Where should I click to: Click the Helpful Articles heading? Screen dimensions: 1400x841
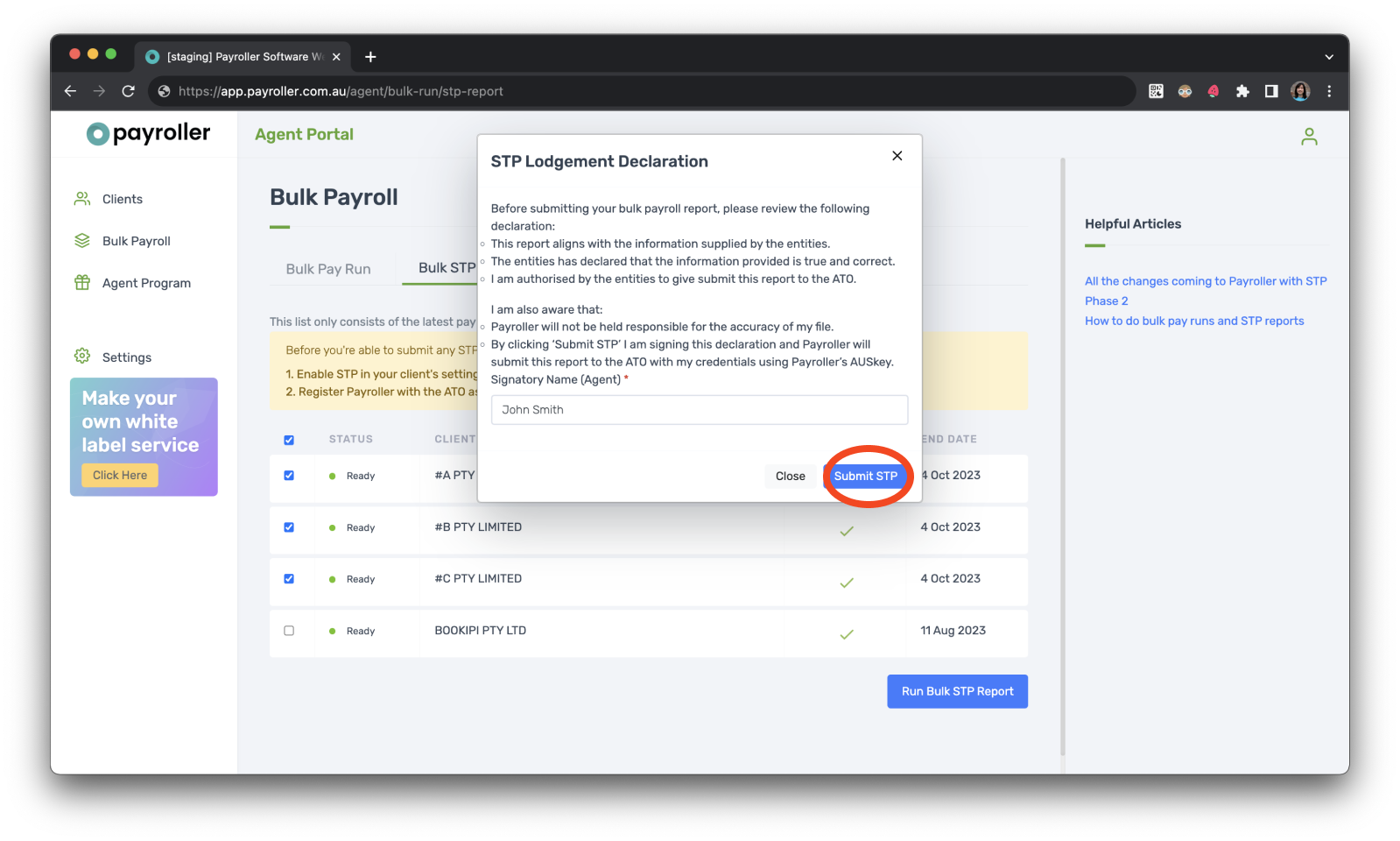(1133, 224)
